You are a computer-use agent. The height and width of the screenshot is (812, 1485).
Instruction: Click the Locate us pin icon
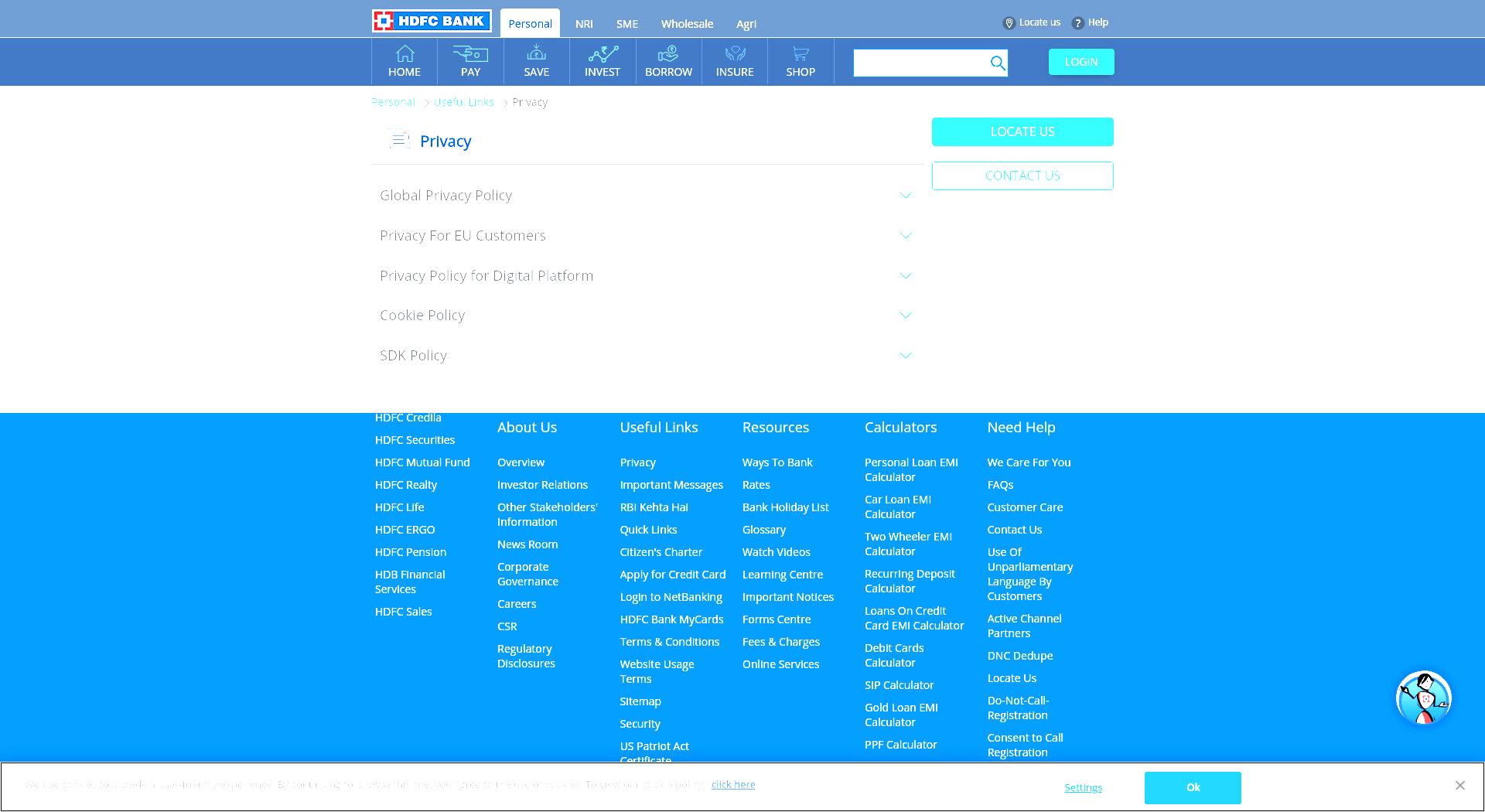(1009, 23)
